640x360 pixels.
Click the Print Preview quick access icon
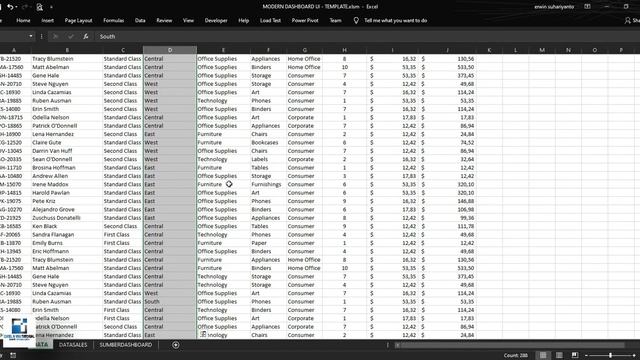40,7
